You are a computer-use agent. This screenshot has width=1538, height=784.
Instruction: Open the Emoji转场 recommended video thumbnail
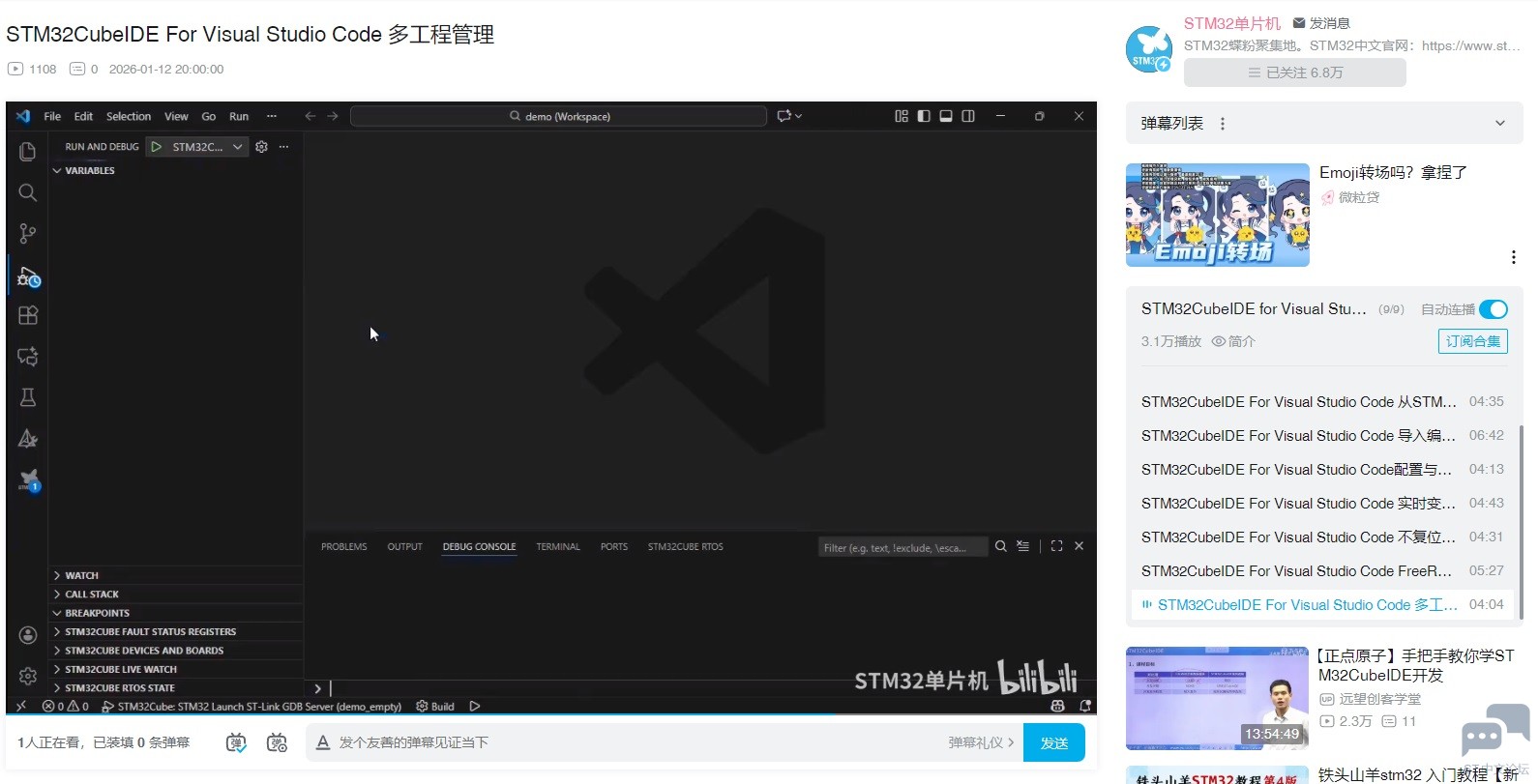tap(1217, 215)
